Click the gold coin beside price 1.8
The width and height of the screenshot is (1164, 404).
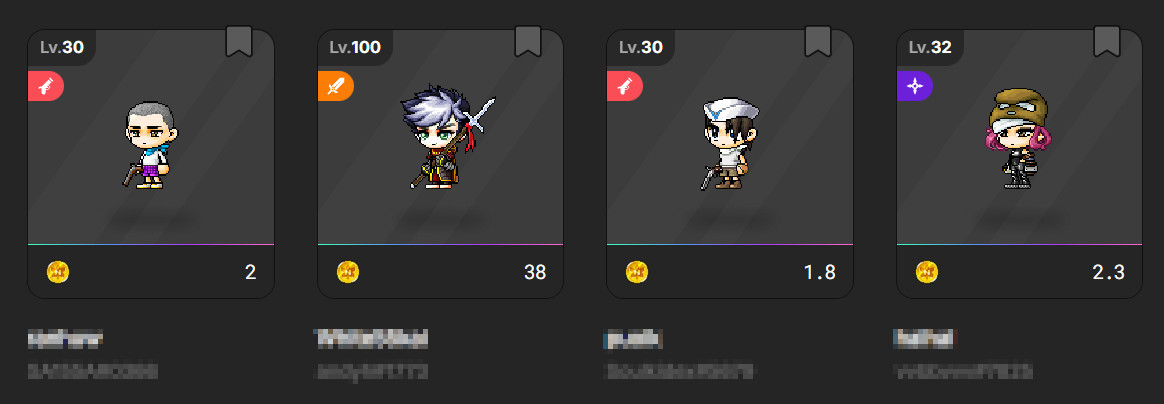point(637,272)
